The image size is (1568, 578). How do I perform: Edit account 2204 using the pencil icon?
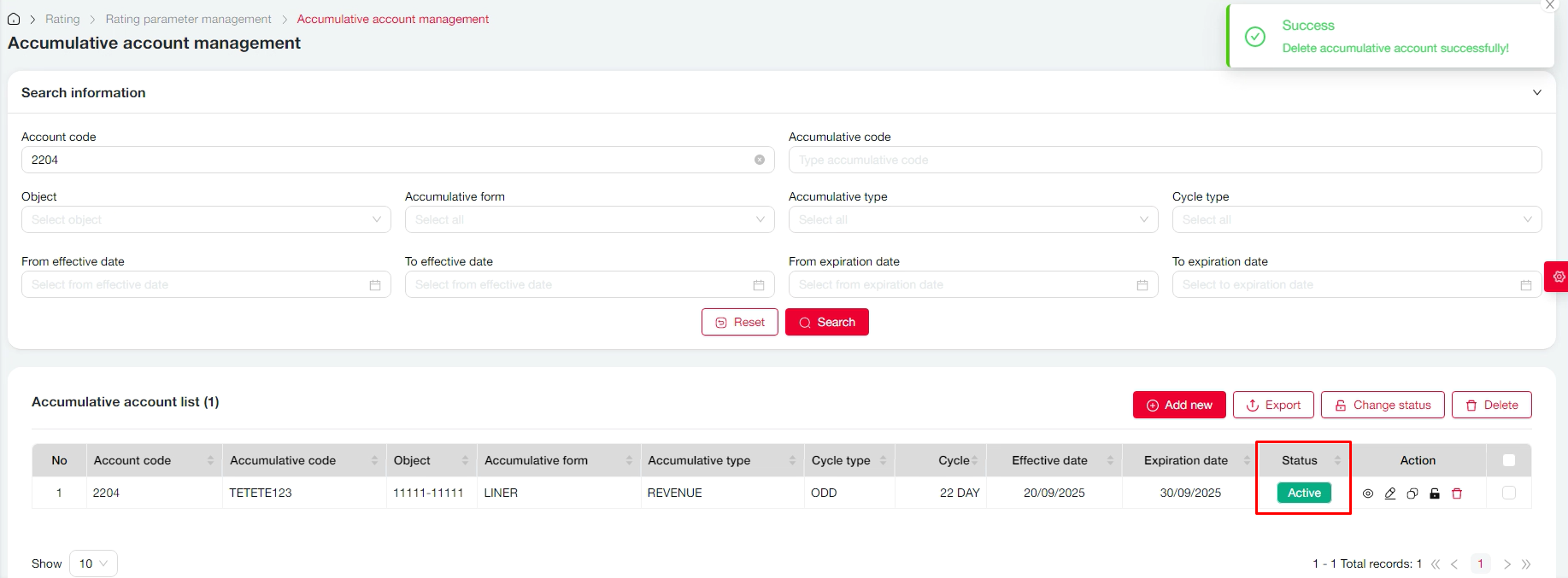1390,493
